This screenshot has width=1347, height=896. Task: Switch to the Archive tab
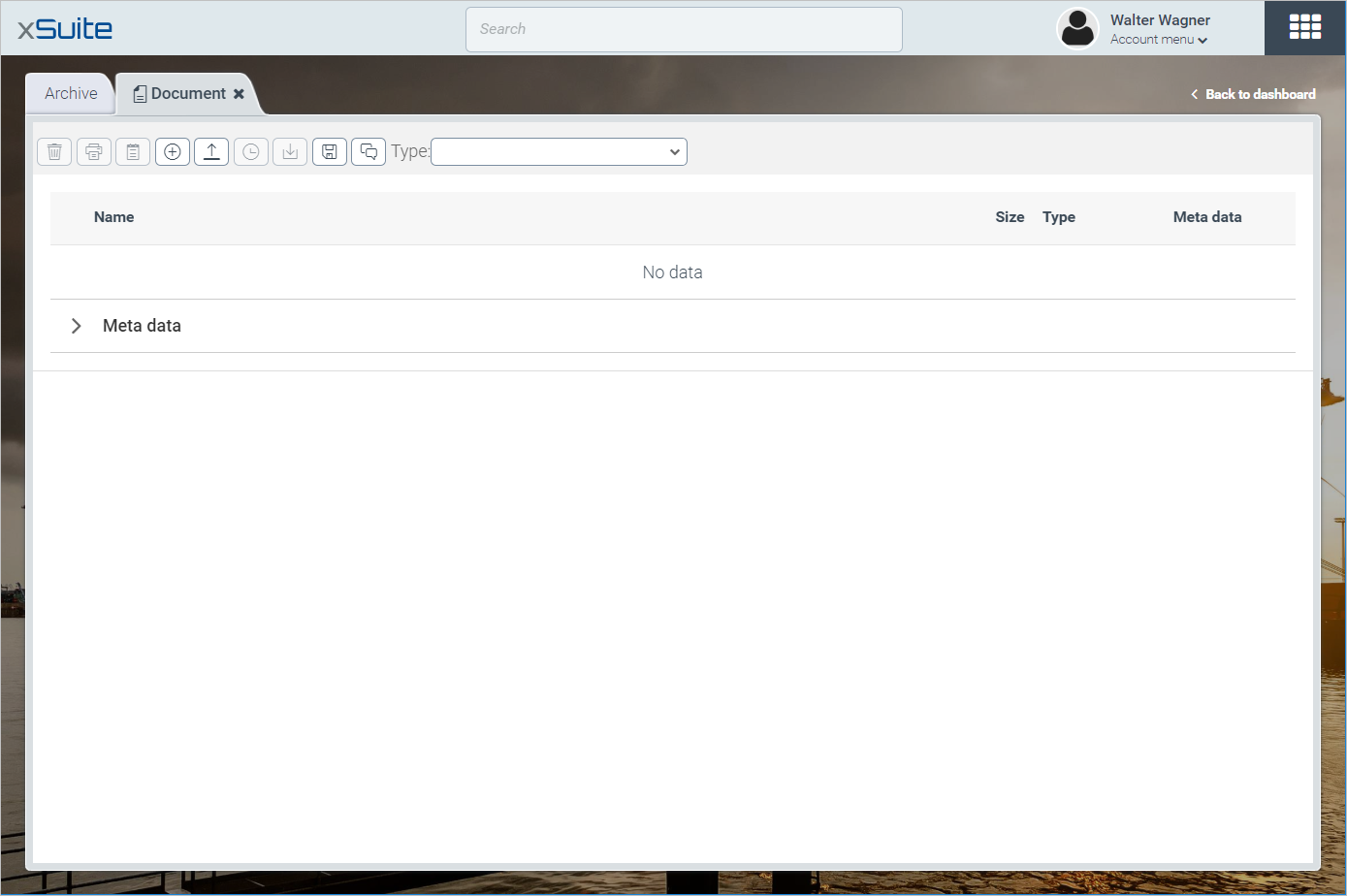click(71, 93)
